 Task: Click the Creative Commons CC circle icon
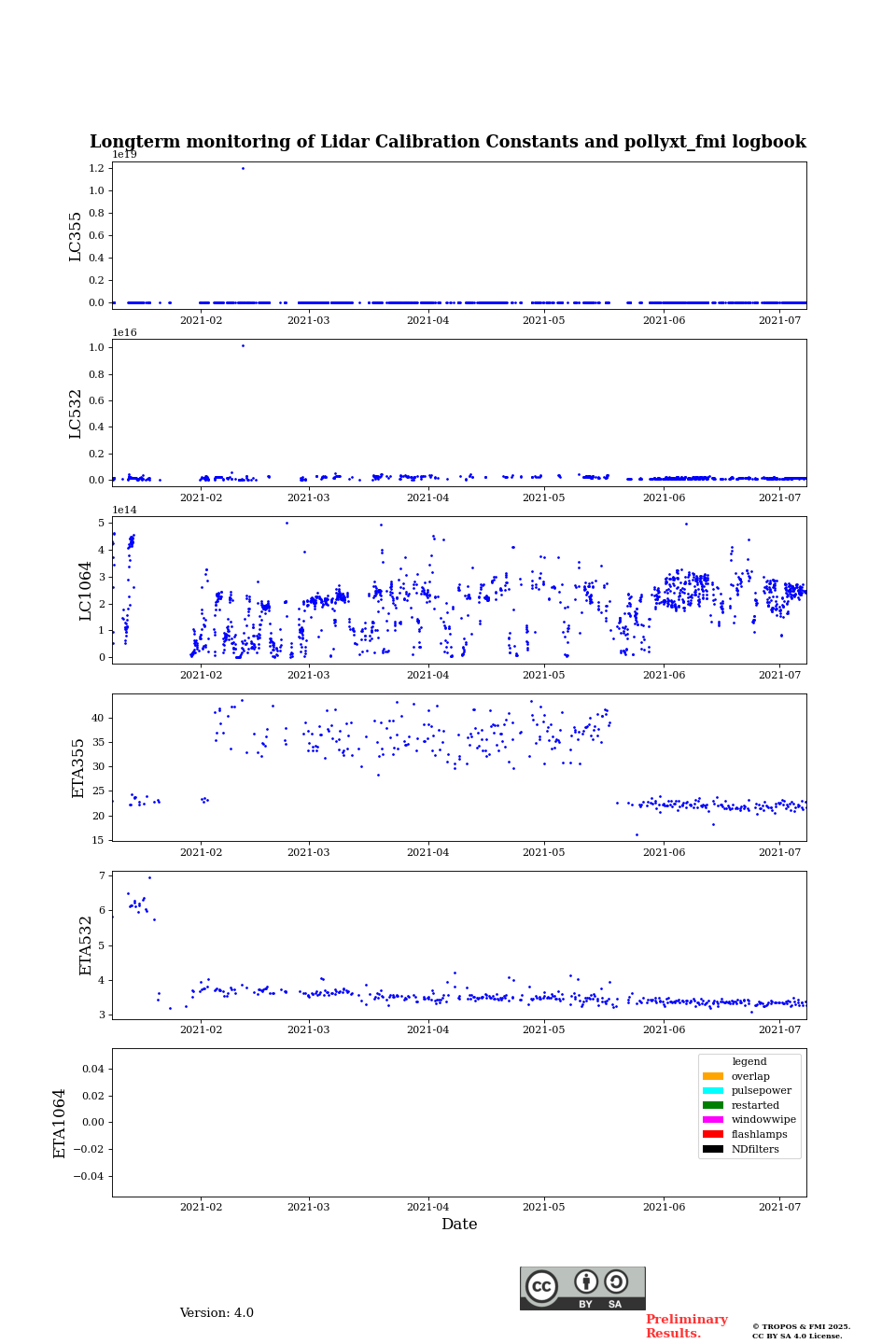541,1286
